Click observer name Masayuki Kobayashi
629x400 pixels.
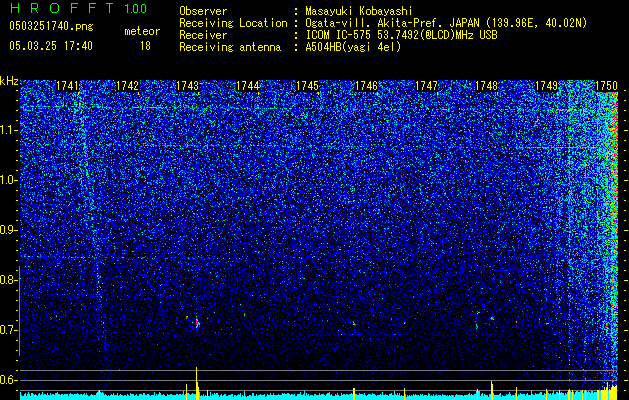tap(358, 11)
